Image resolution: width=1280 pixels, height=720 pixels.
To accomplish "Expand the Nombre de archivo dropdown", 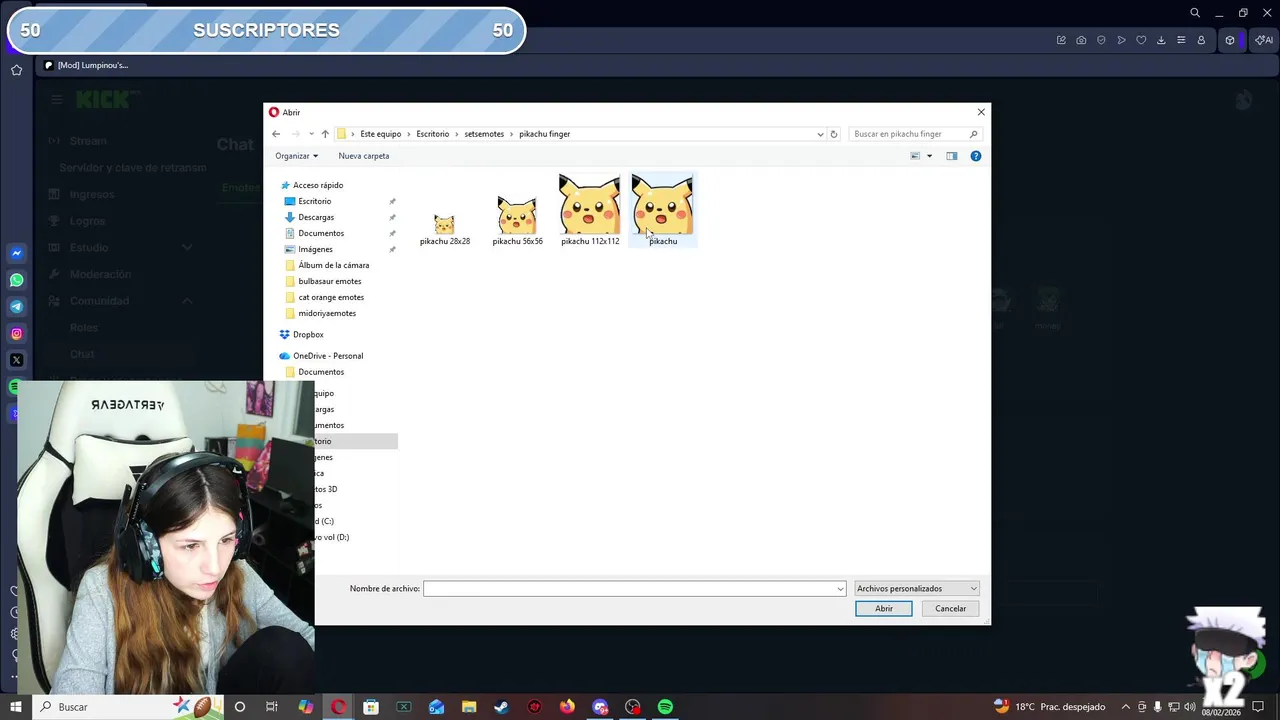I will click(x=839, y=589).
